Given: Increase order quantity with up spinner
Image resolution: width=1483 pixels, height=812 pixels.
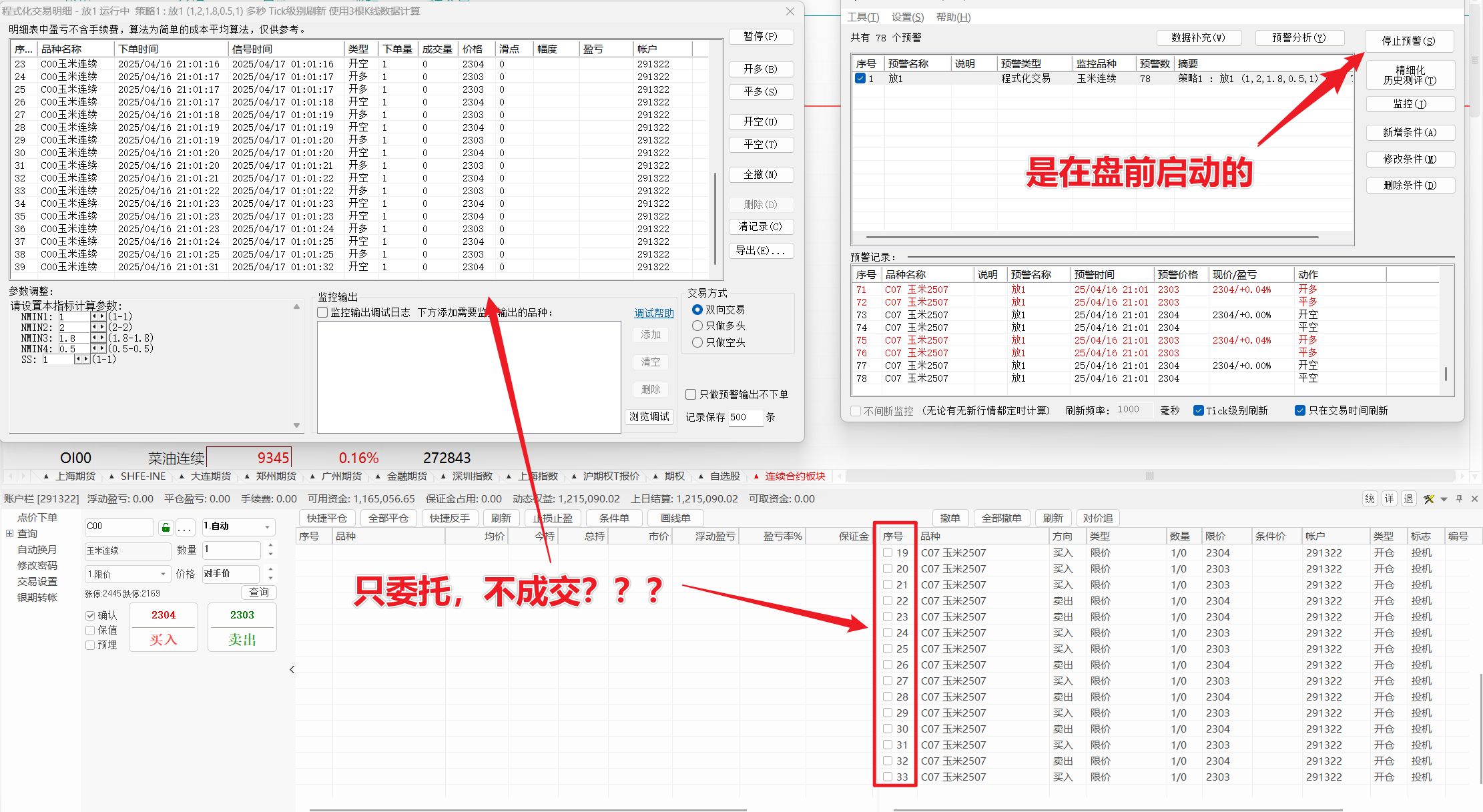Looking at the screenshot, I should click(x=270, y=546).
